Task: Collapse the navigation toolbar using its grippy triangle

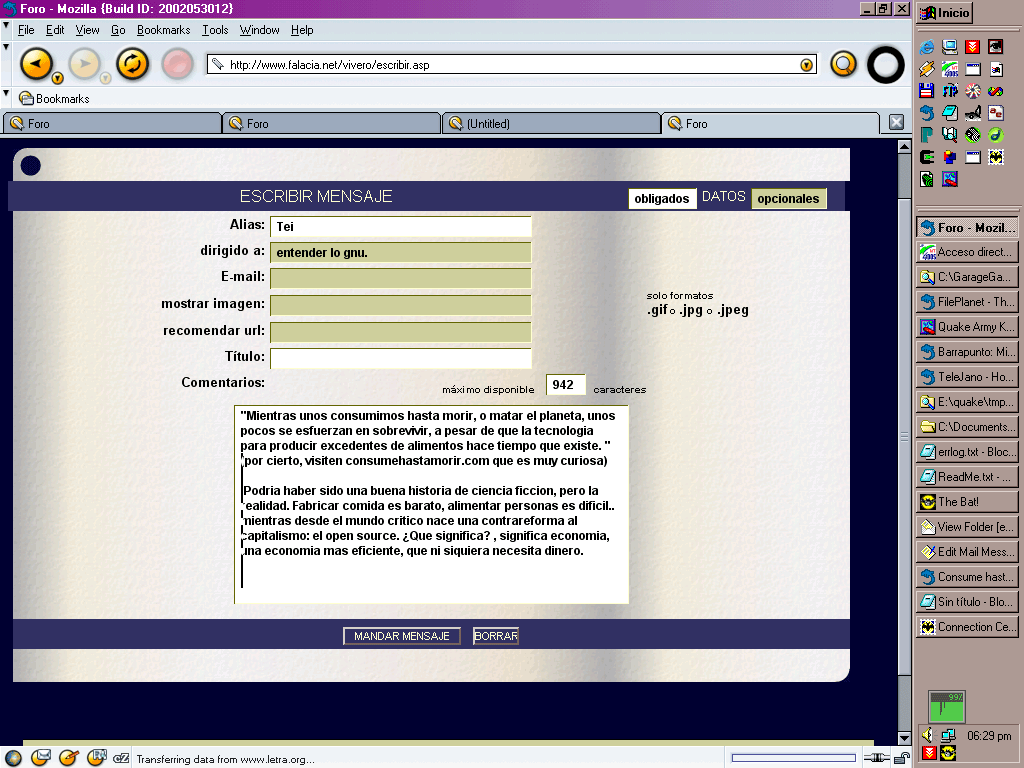Action: click(6, 48)
